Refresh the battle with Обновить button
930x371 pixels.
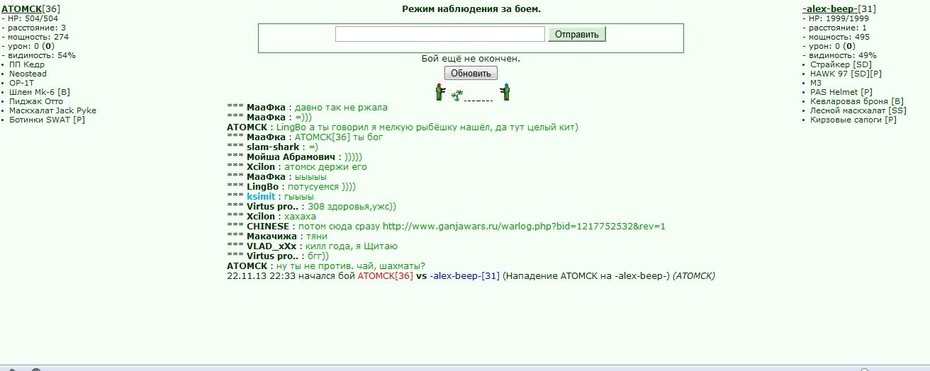pos(471,73)
